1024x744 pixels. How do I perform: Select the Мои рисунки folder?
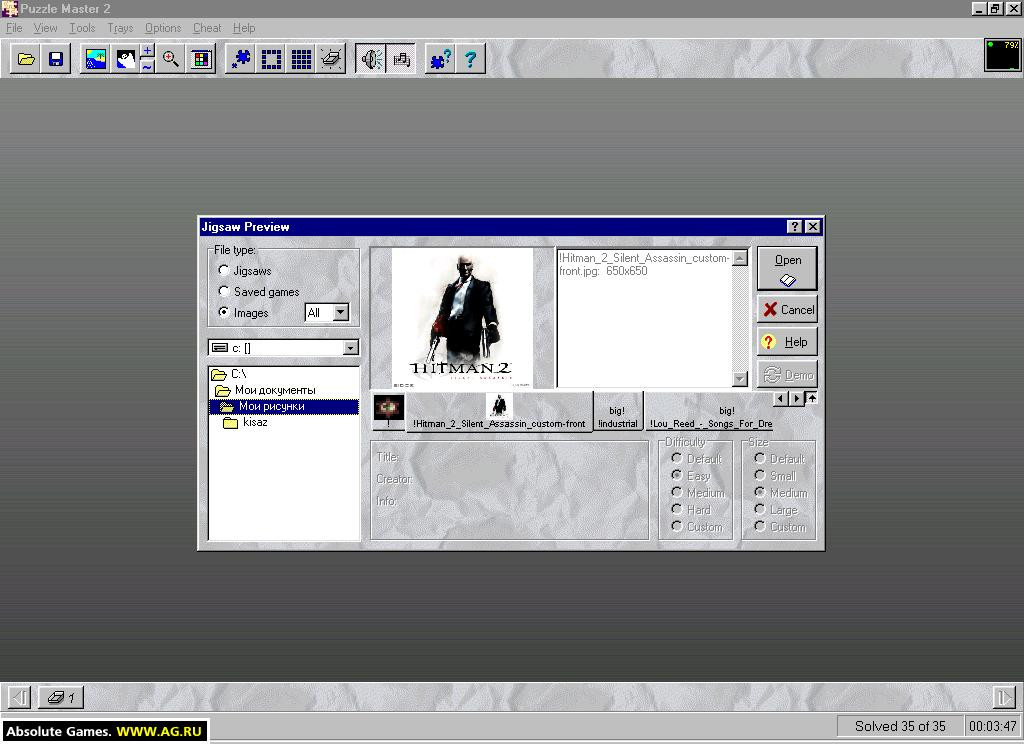coord(283,406)
